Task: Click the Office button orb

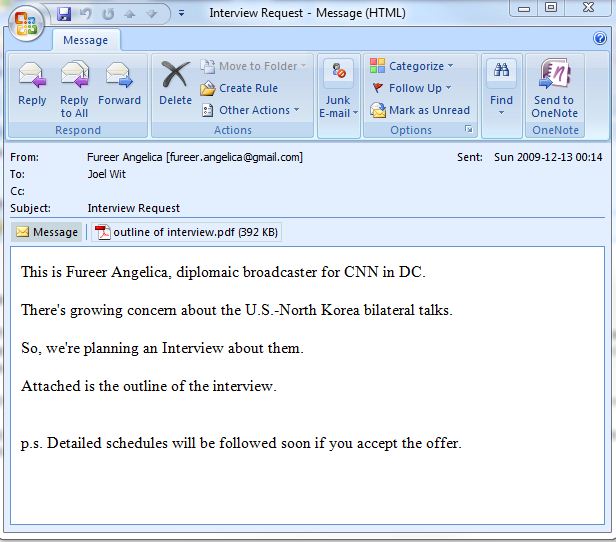Action: coord(26,24)
